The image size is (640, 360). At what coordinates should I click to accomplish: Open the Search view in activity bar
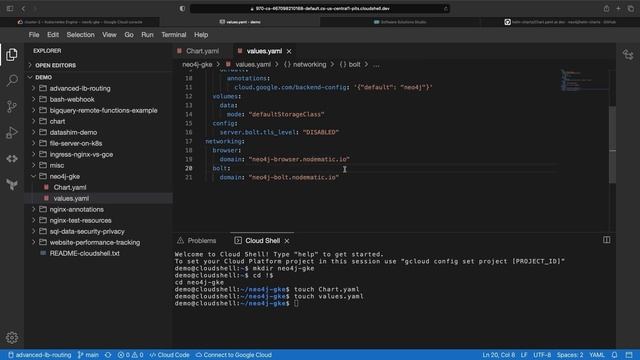[x=12, y=80]
